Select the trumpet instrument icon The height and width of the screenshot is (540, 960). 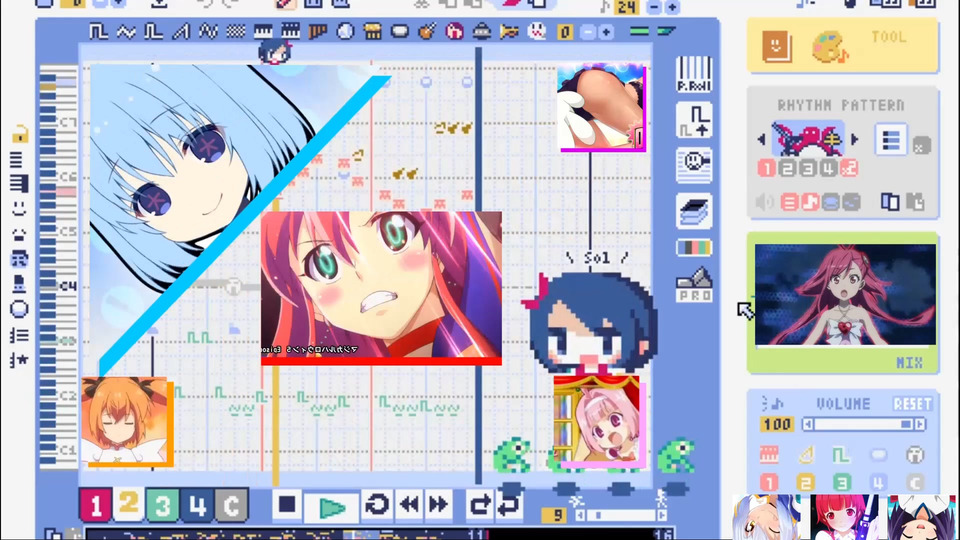[x=509, y=31]
